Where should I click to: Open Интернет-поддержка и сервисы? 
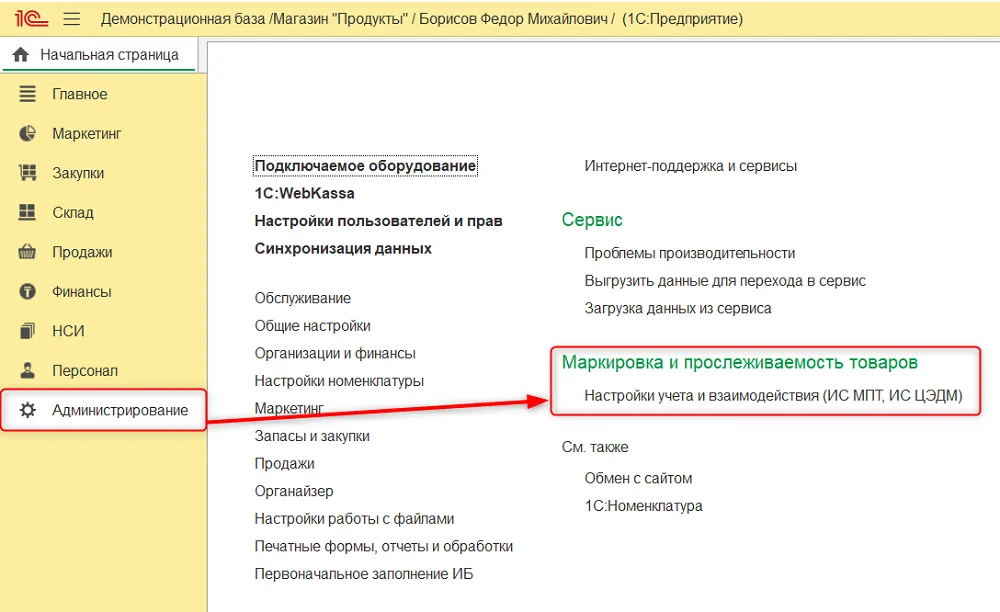pos(691,166)
